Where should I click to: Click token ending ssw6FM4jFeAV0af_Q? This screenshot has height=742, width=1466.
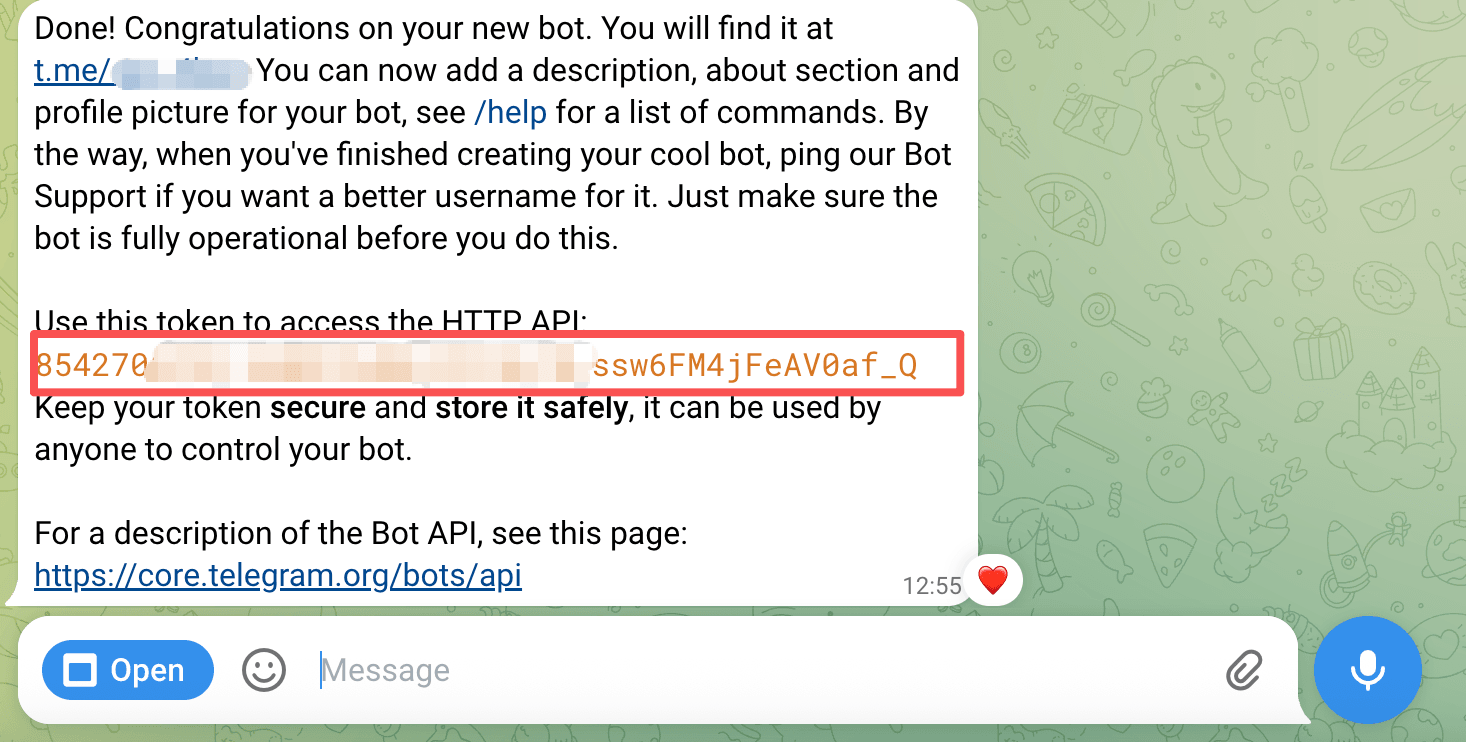tap(755, 366)
